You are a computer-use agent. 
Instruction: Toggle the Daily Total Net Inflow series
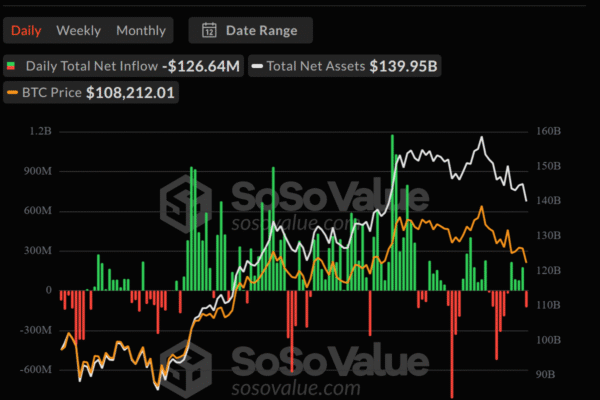[x=91, y=67]
